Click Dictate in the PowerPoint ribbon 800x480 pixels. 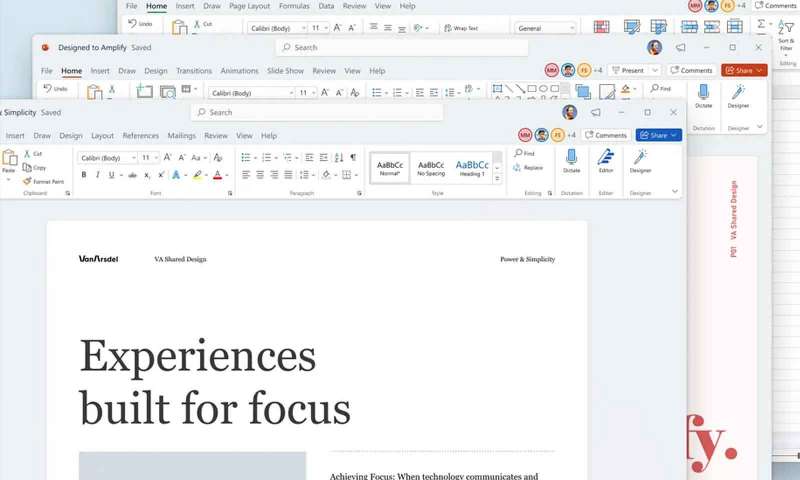[704, 95]
